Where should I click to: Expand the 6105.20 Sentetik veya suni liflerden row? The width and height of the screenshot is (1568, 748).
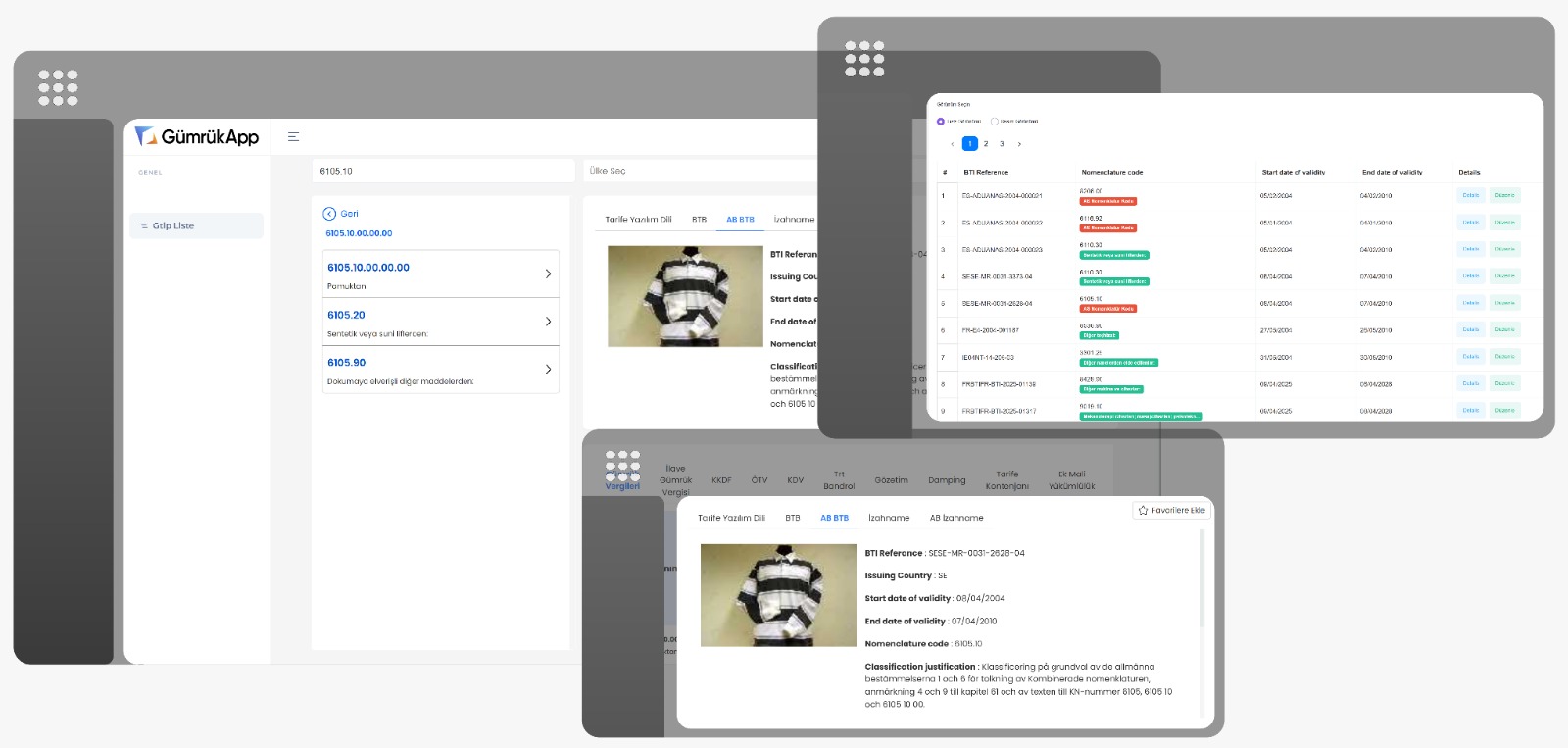click(x=548, y=322)
